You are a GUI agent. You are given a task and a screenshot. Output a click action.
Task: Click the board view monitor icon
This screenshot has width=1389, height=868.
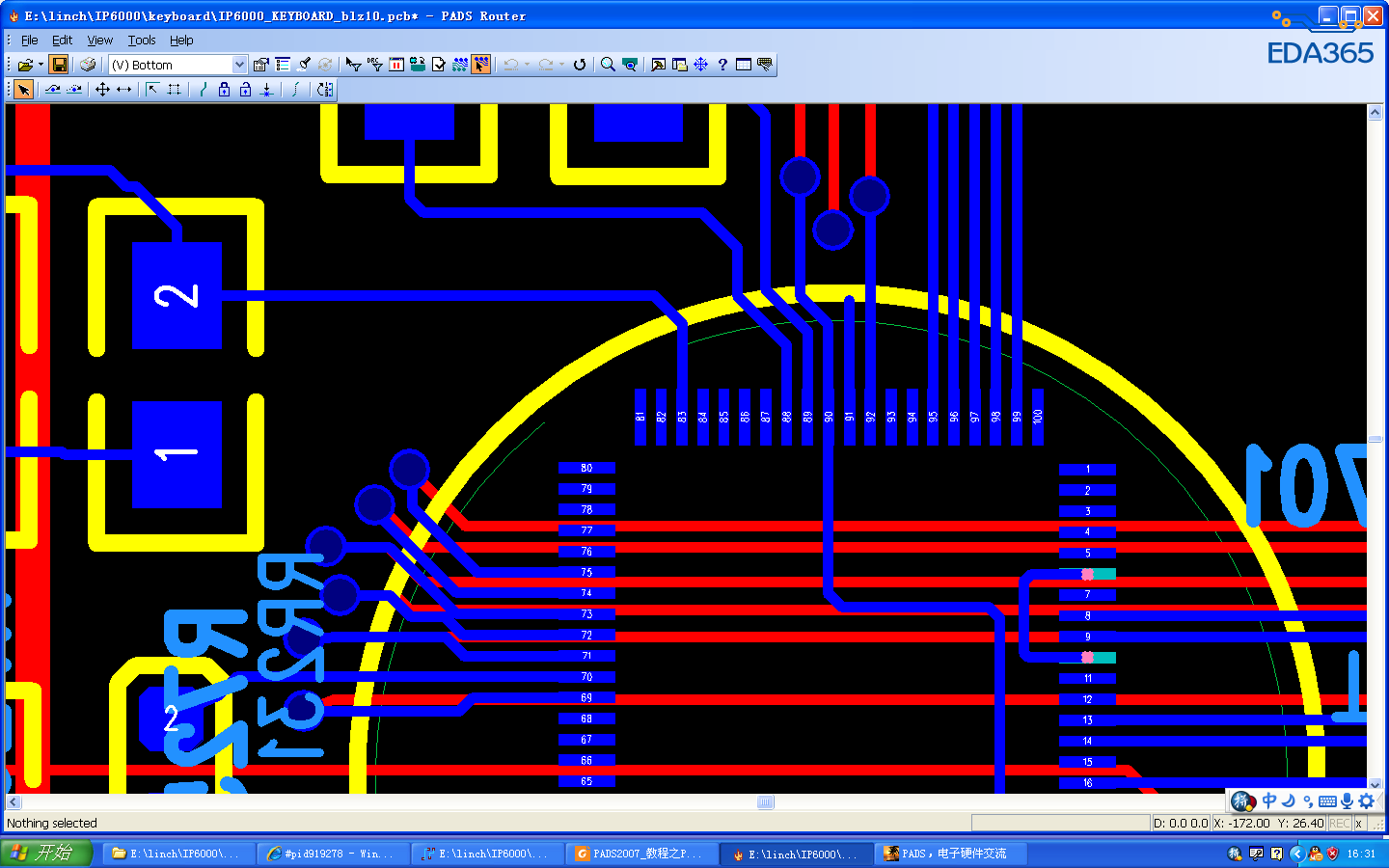click(630, 65)
